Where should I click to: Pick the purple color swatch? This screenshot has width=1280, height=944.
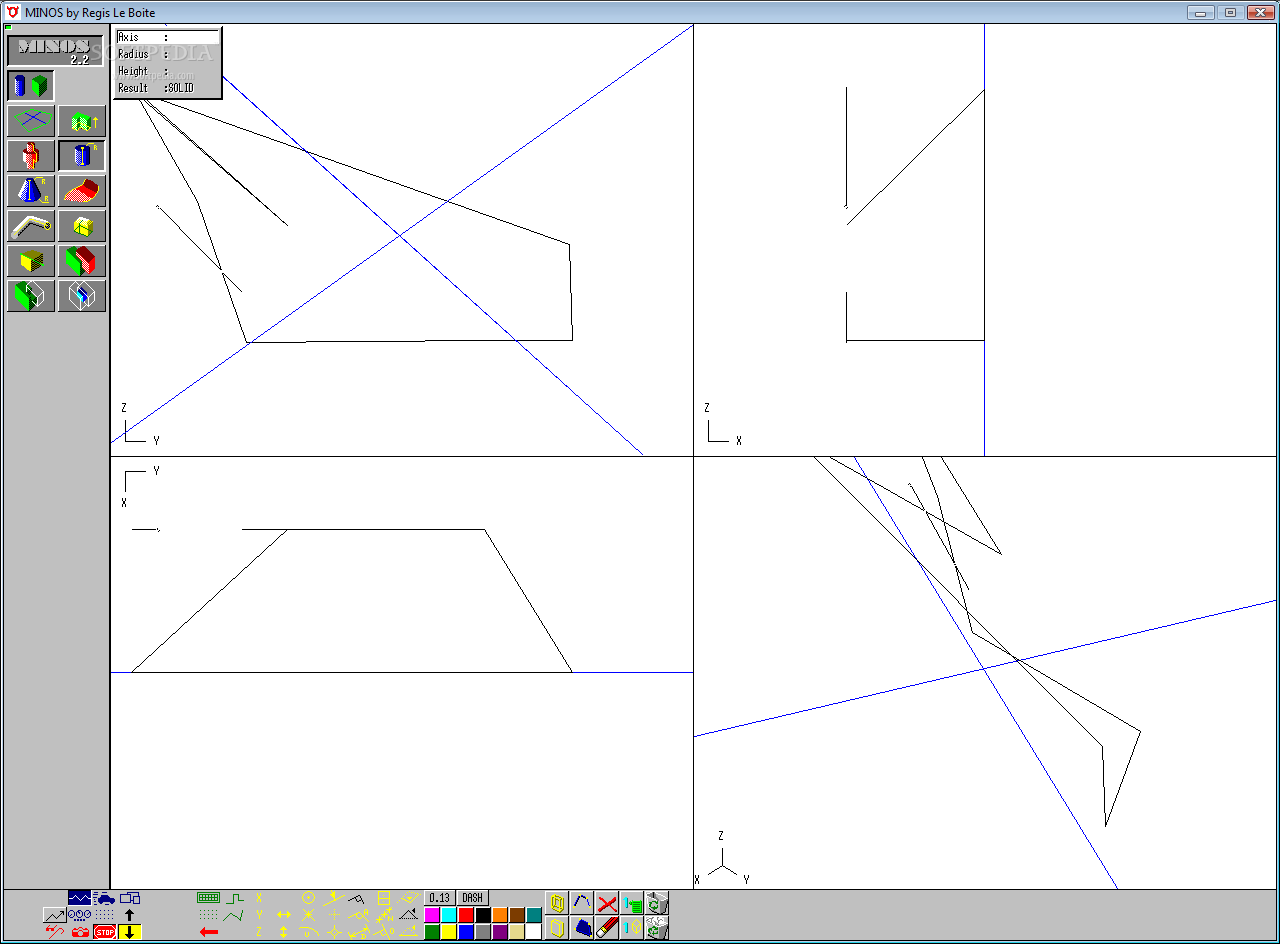(x=500, y=932)
